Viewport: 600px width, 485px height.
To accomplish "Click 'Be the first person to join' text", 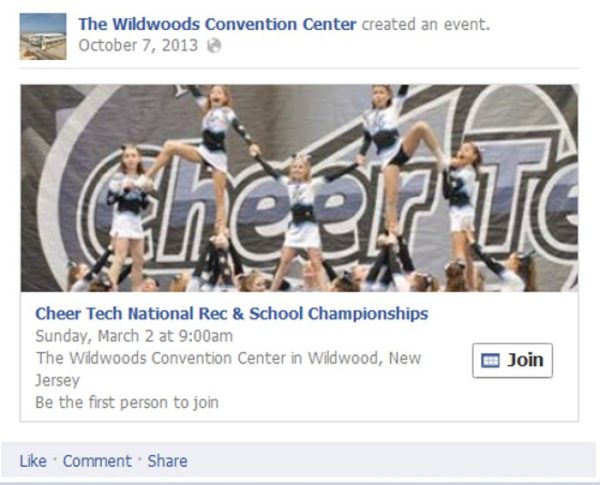I will (x=127, y=403).
